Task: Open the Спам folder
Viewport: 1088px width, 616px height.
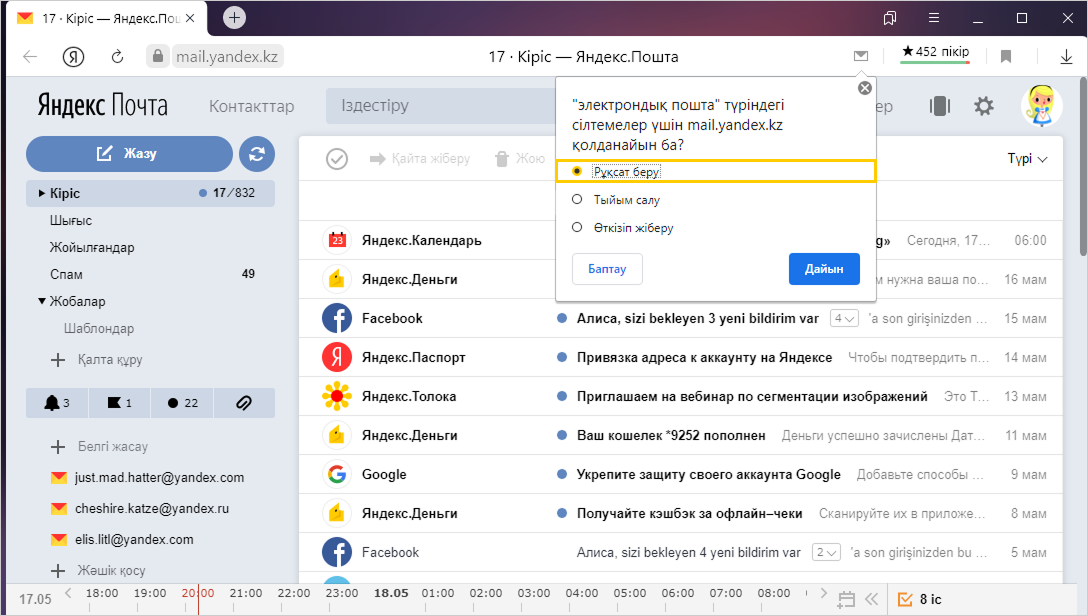Action: pyautogui.click(x=66, y=274)
